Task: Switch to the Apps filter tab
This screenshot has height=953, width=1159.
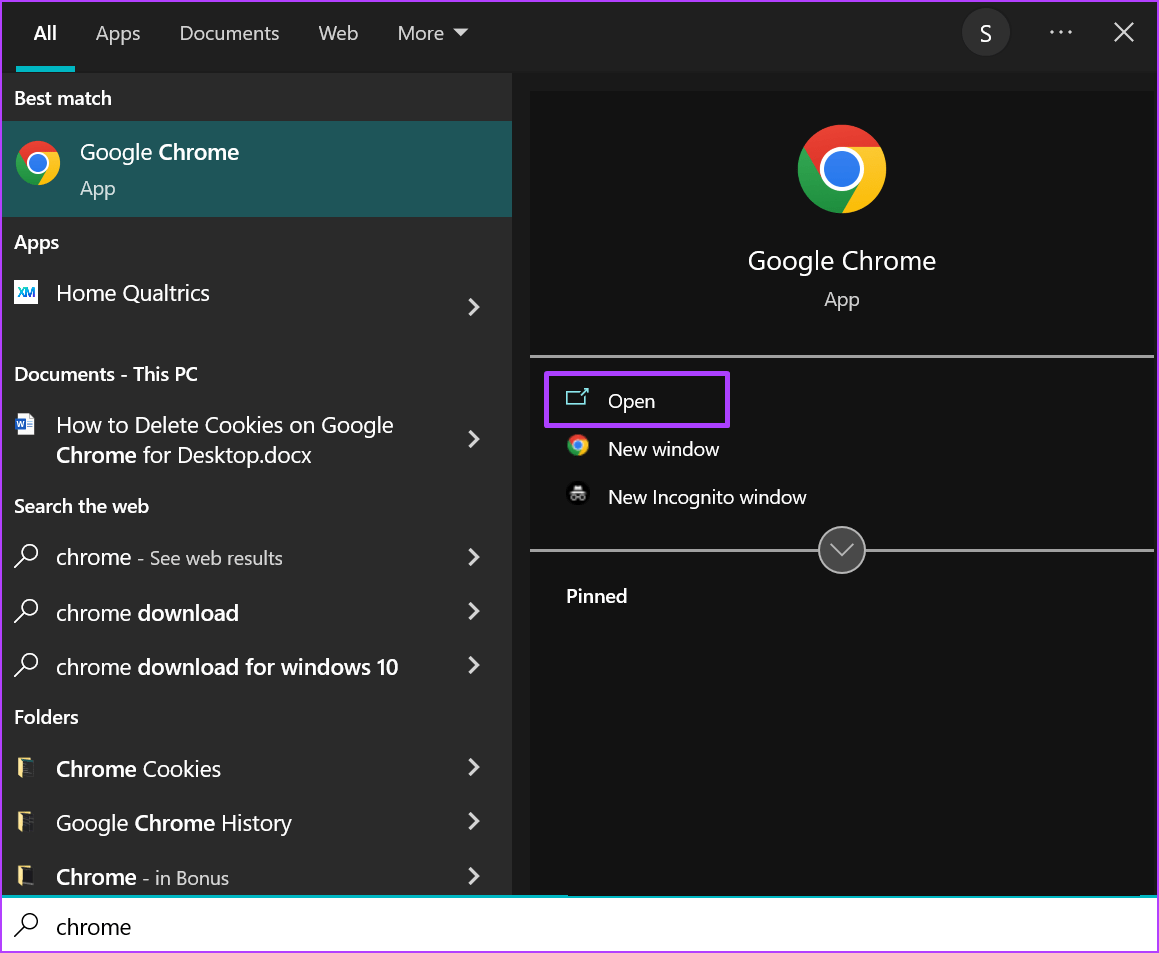Action: point(117,32)
